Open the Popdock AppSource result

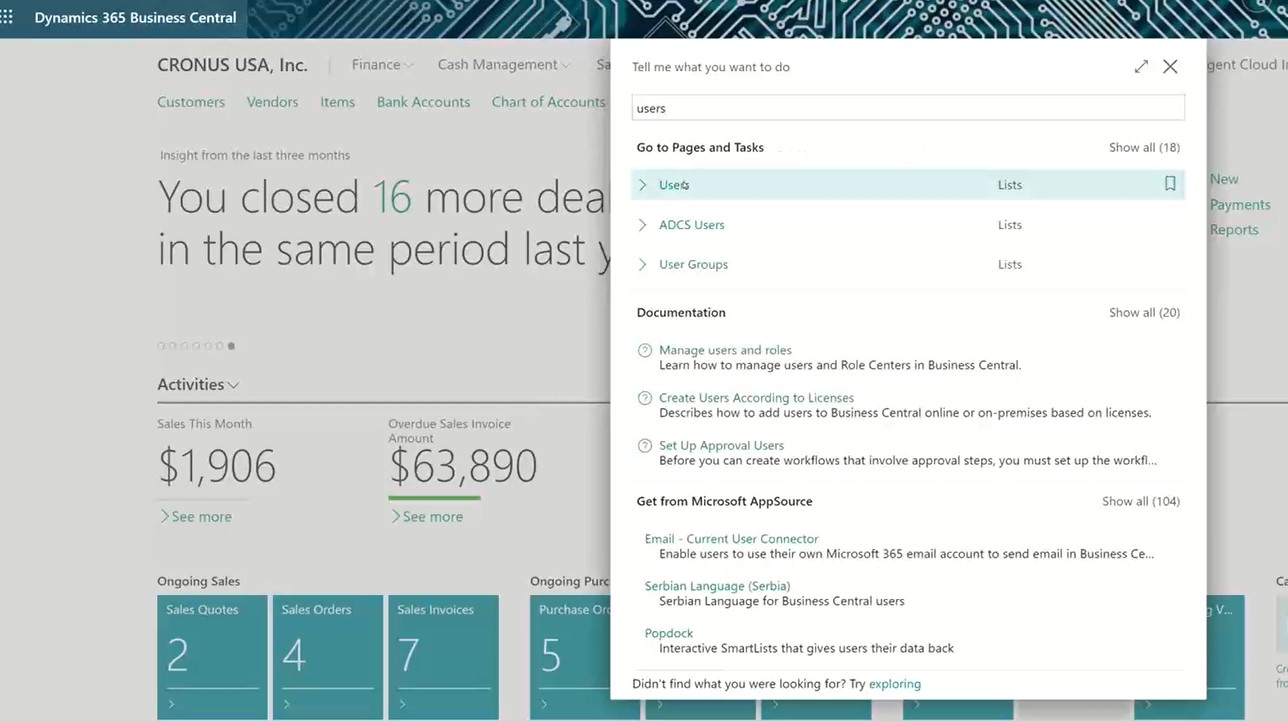pyautogui.click(x=668, y=632)
